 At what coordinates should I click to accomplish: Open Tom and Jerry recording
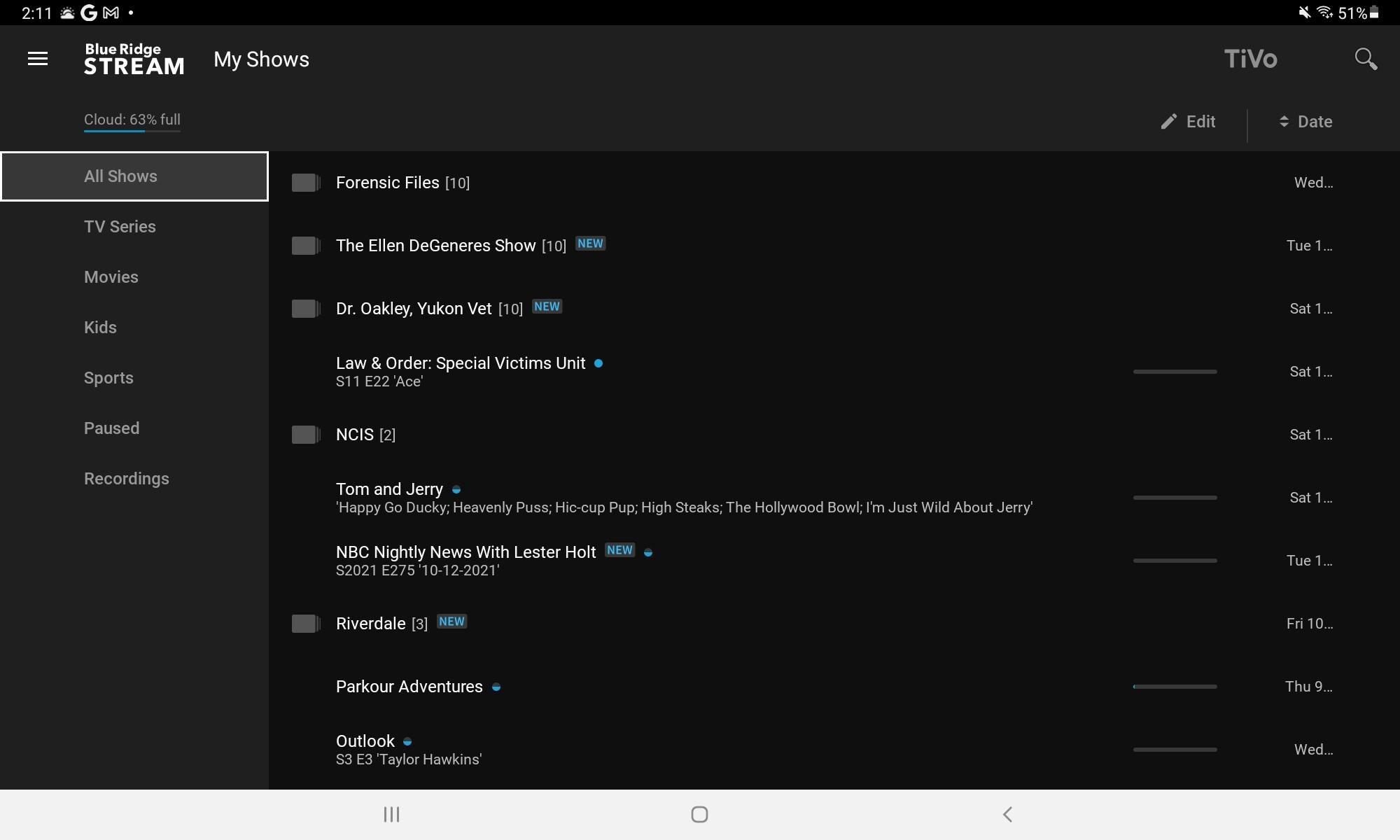coord(389,489)
